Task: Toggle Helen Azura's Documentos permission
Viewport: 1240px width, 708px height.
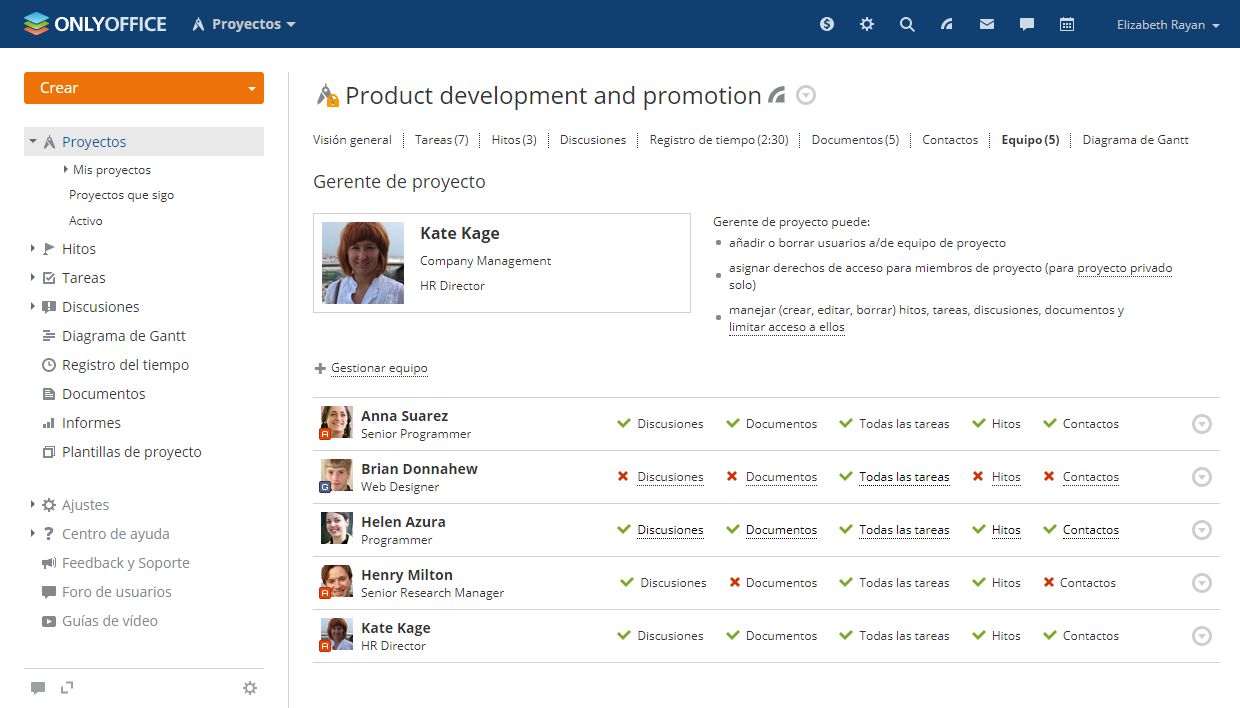Action: (780, 530)
